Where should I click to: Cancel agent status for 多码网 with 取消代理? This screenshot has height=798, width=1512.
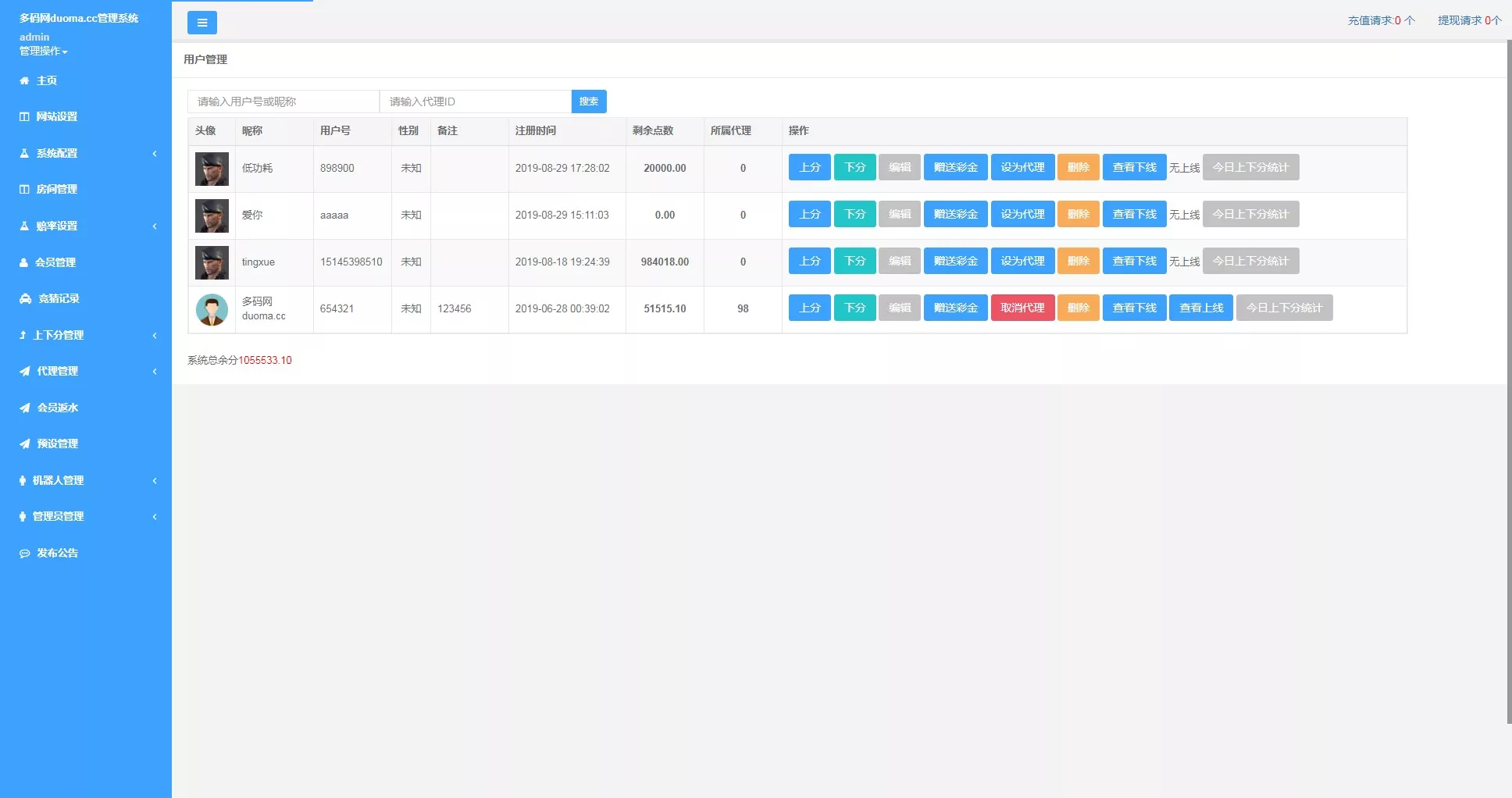point(1022,308)
